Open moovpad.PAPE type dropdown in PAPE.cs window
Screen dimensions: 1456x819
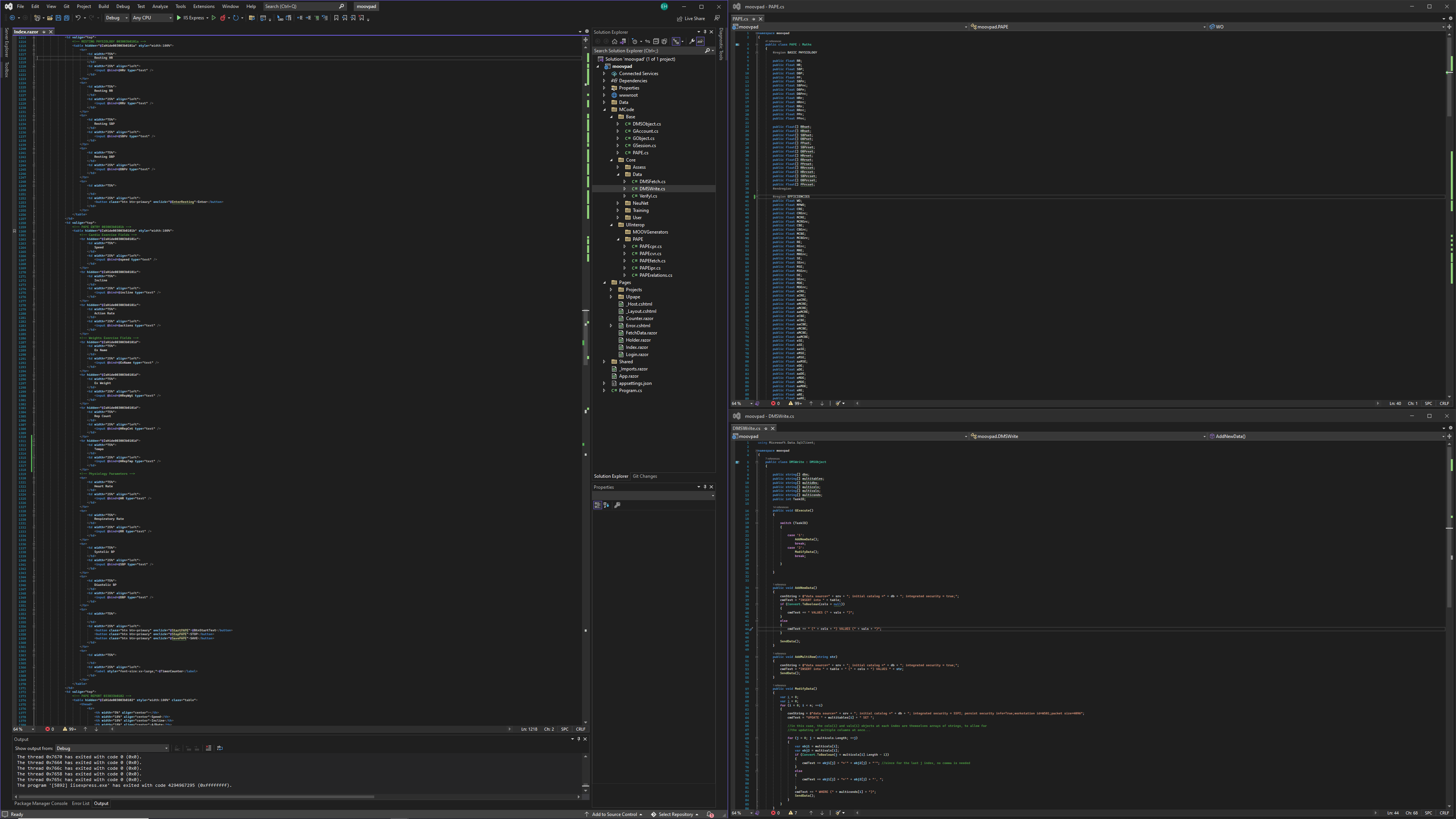coord(1088,27)
